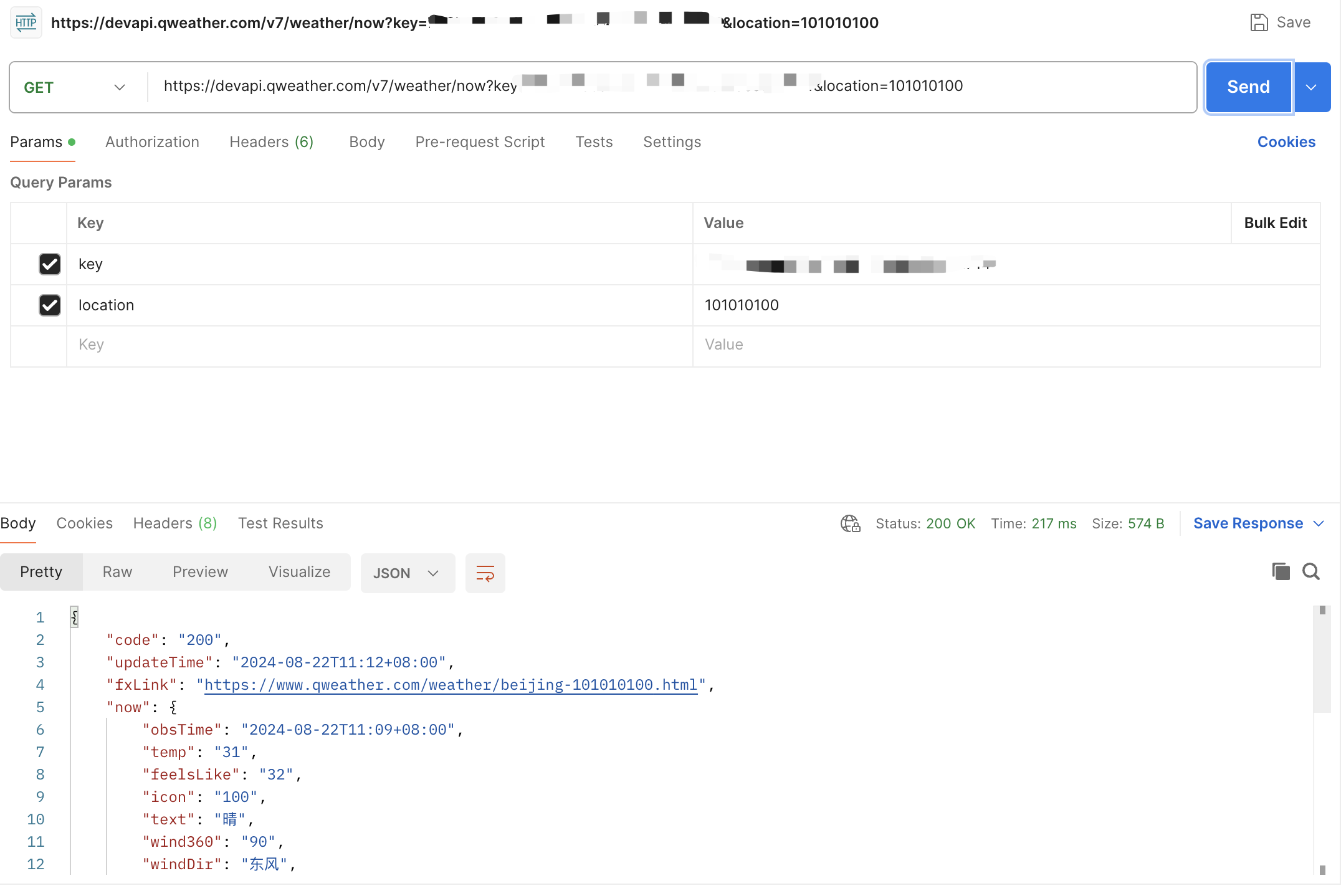This screenshot has width=1341, height=896.
Task: Open the JSON format dropdown
Action: pos(407,573)
